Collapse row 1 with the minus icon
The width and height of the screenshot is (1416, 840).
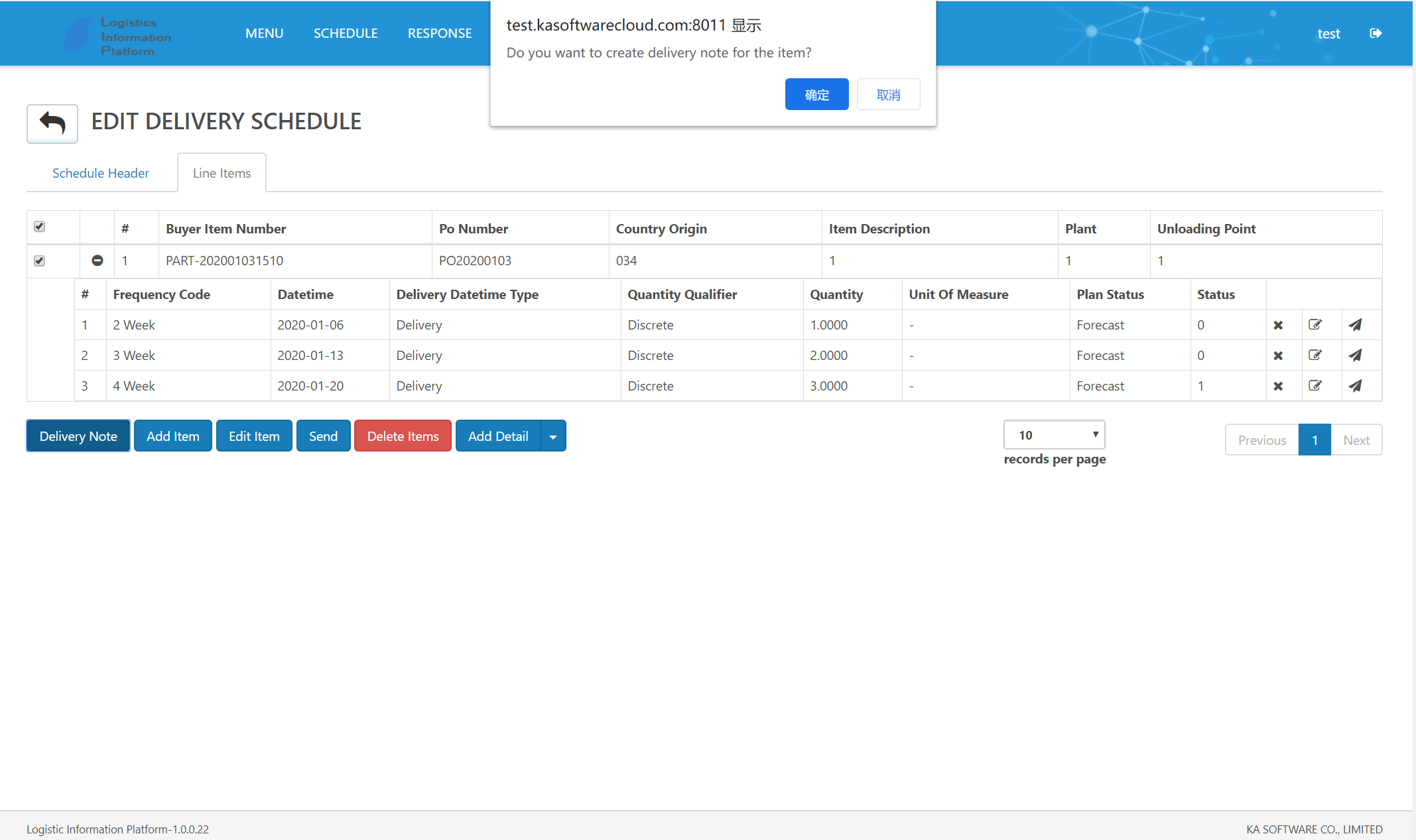point(97,261)
